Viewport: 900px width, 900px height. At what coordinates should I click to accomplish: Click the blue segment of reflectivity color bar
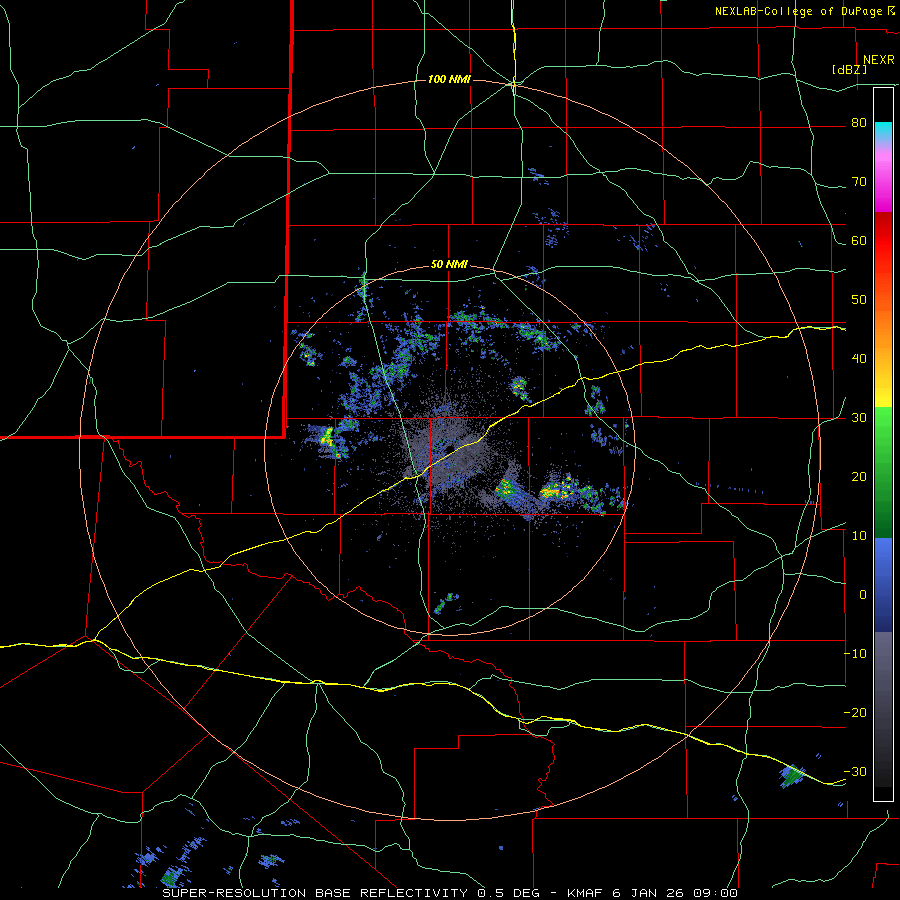pos(883,585)
